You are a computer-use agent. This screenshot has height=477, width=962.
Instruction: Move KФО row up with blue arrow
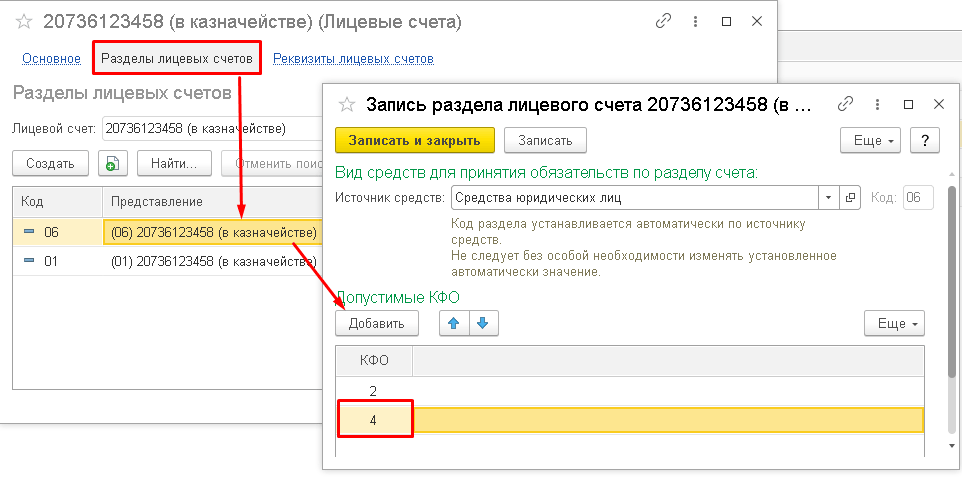pyautogui.click(x=455, y=323)
